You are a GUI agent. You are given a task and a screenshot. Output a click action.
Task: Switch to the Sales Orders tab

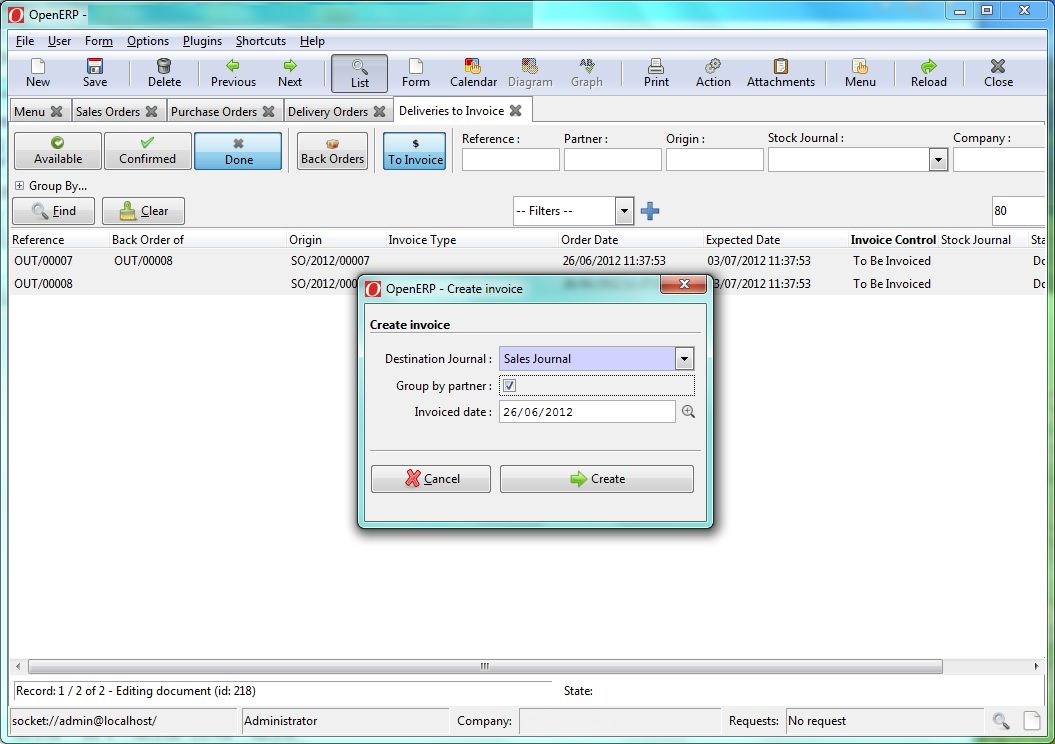coord(108,112)
